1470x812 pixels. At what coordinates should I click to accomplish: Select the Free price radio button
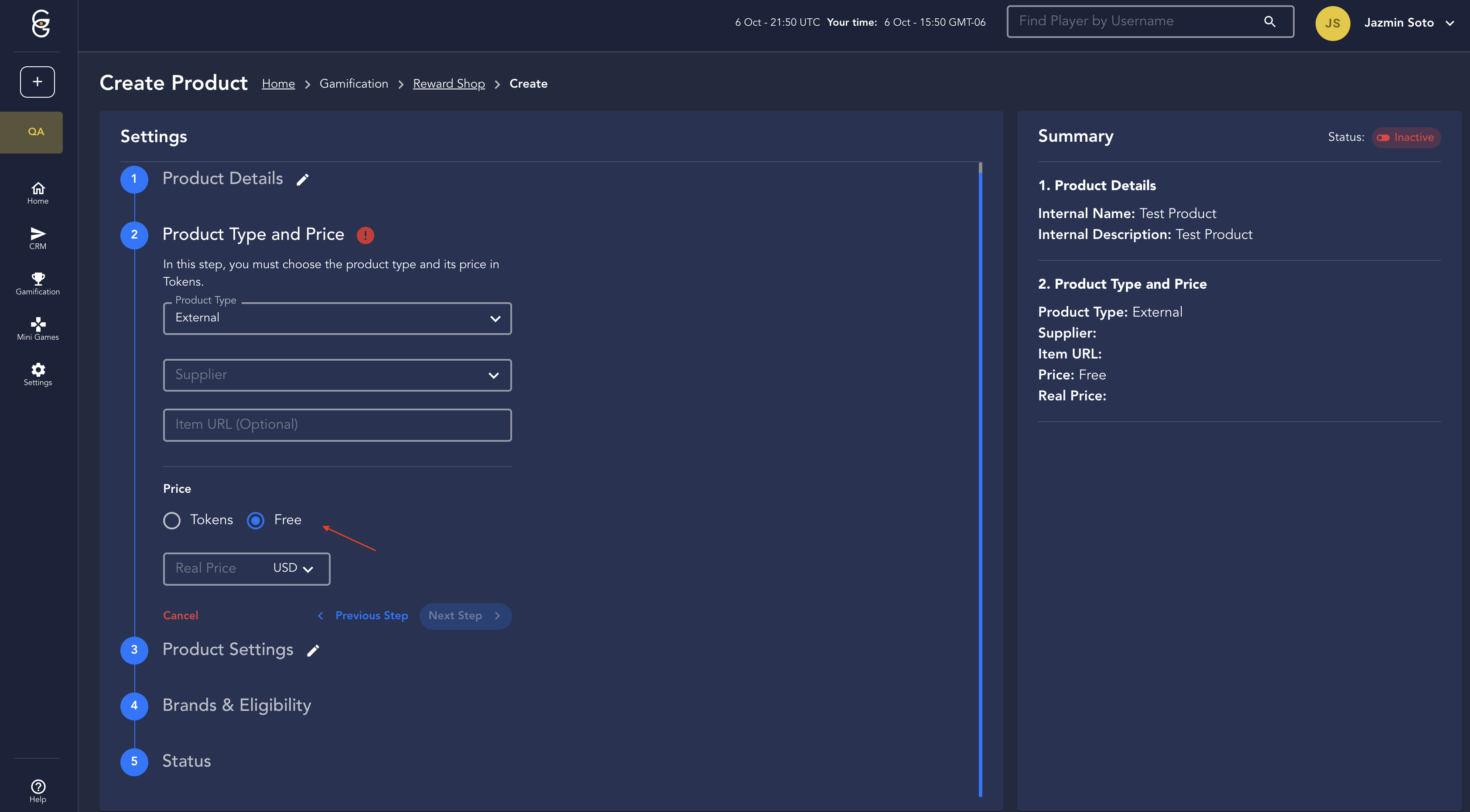point(256,520)
